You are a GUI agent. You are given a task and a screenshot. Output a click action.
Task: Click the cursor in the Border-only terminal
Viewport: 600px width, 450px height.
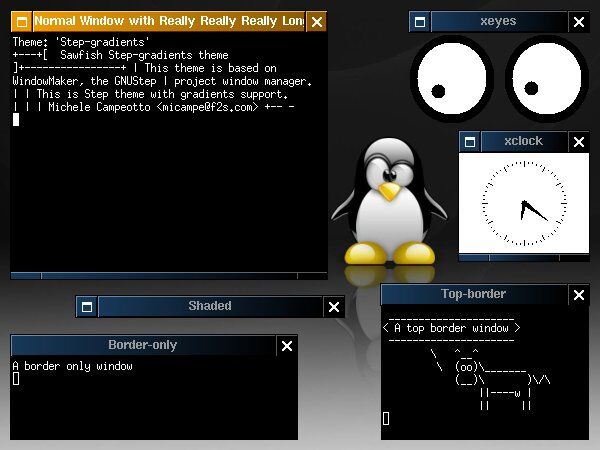(16, 379)
